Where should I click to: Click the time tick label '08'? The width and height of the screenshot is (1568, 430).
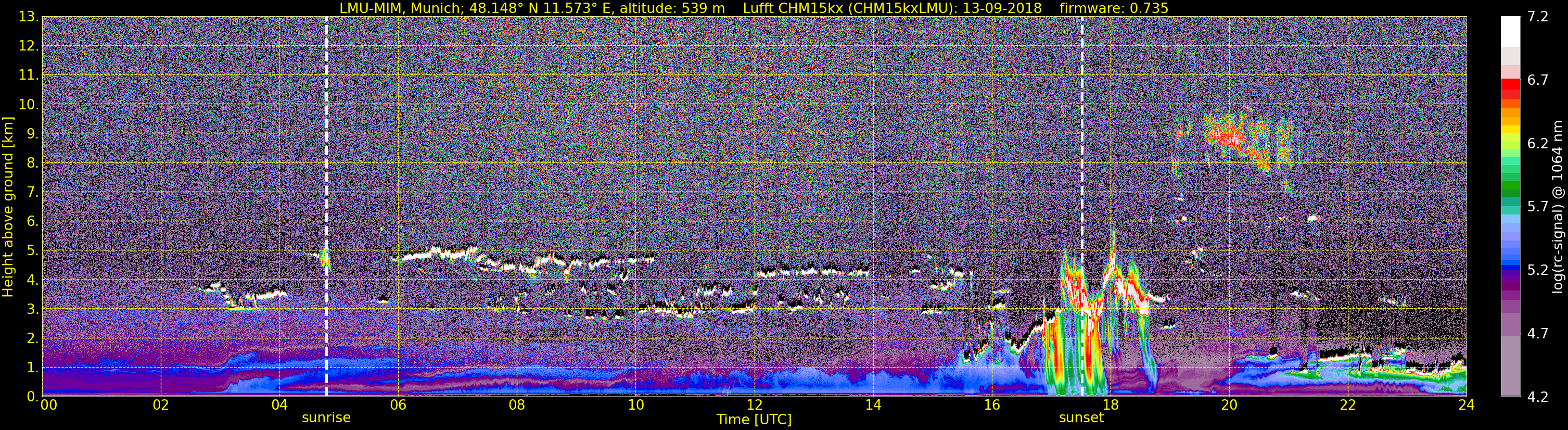[517, 405]
